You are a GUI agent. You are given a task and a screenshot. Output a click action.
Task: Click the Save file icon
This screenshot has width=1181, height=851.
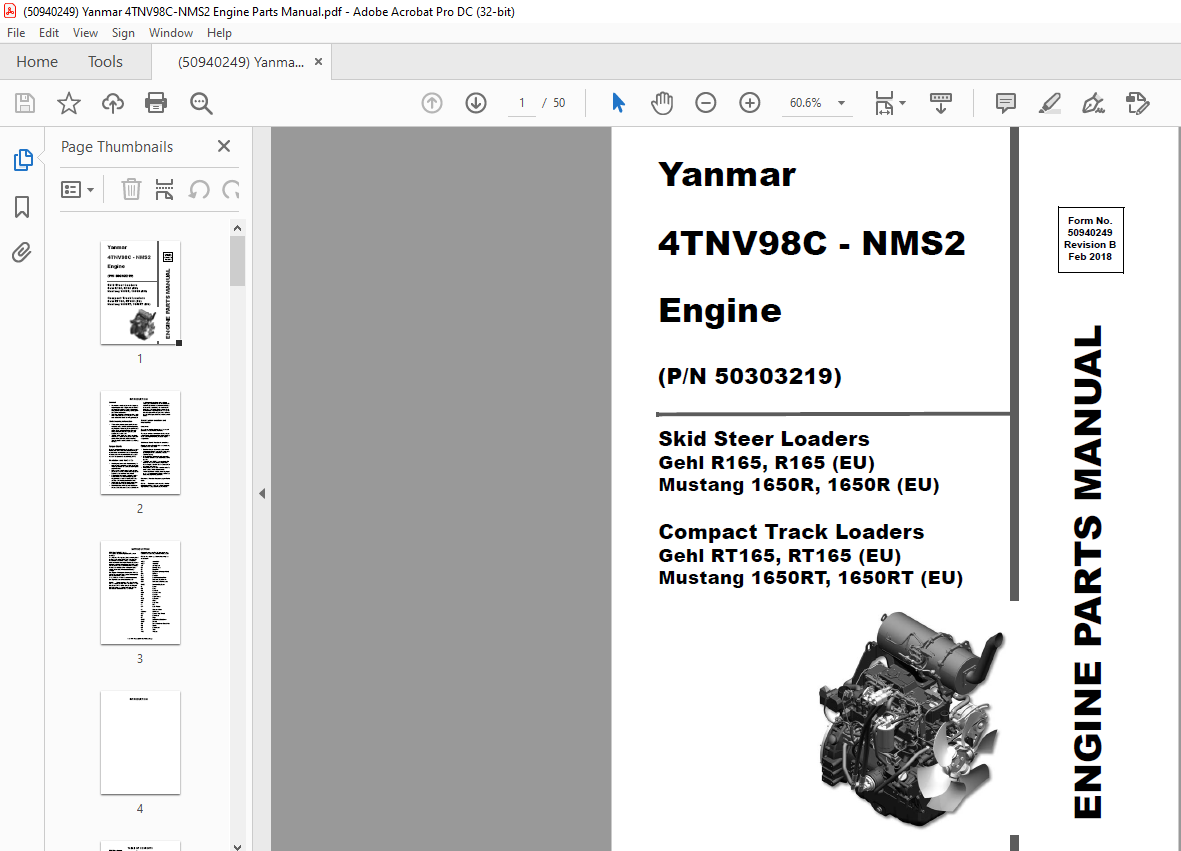25,103
